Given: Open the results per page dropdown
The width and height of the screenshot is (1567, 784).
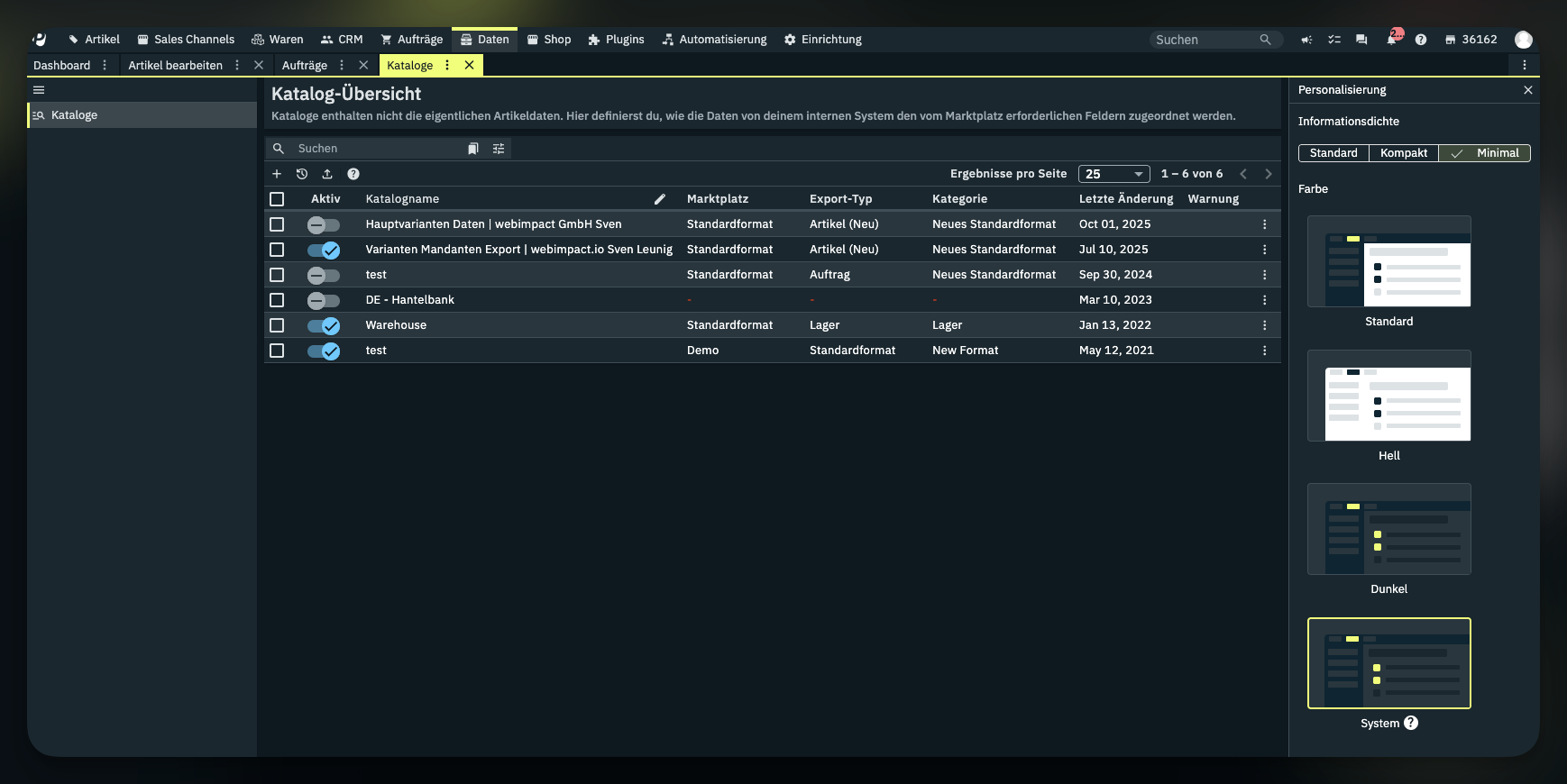Looking at the screenshot, I should [x=1113, y=174].
